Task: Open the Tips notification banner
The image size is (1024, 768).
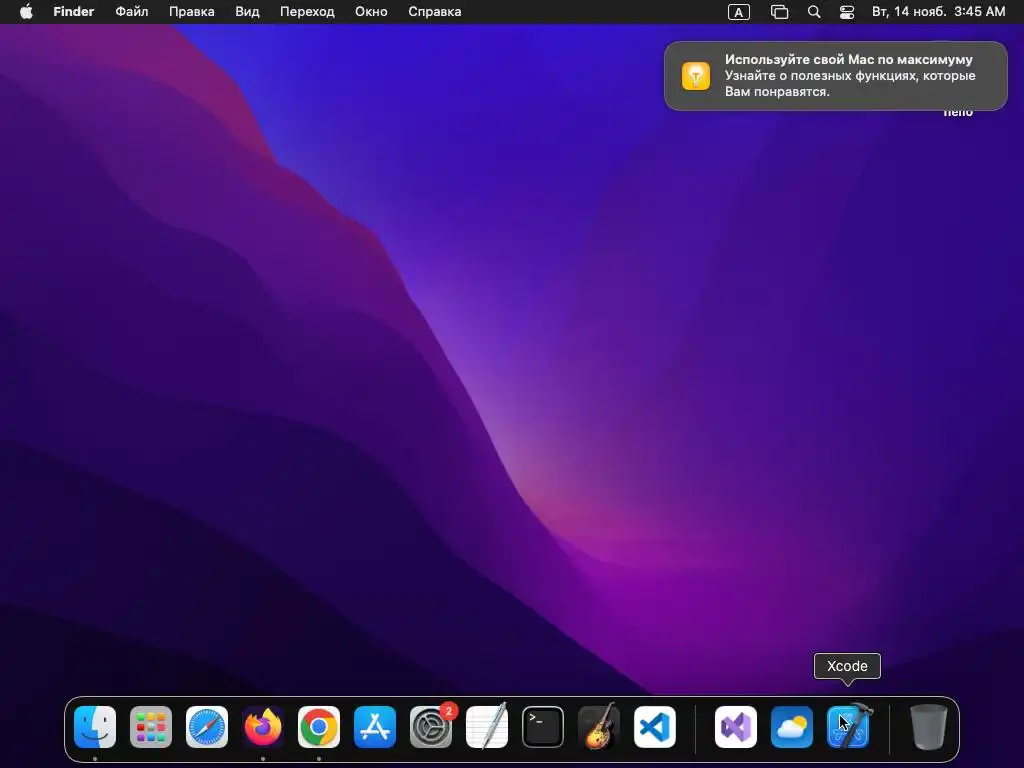Action: tap(835, 76)
